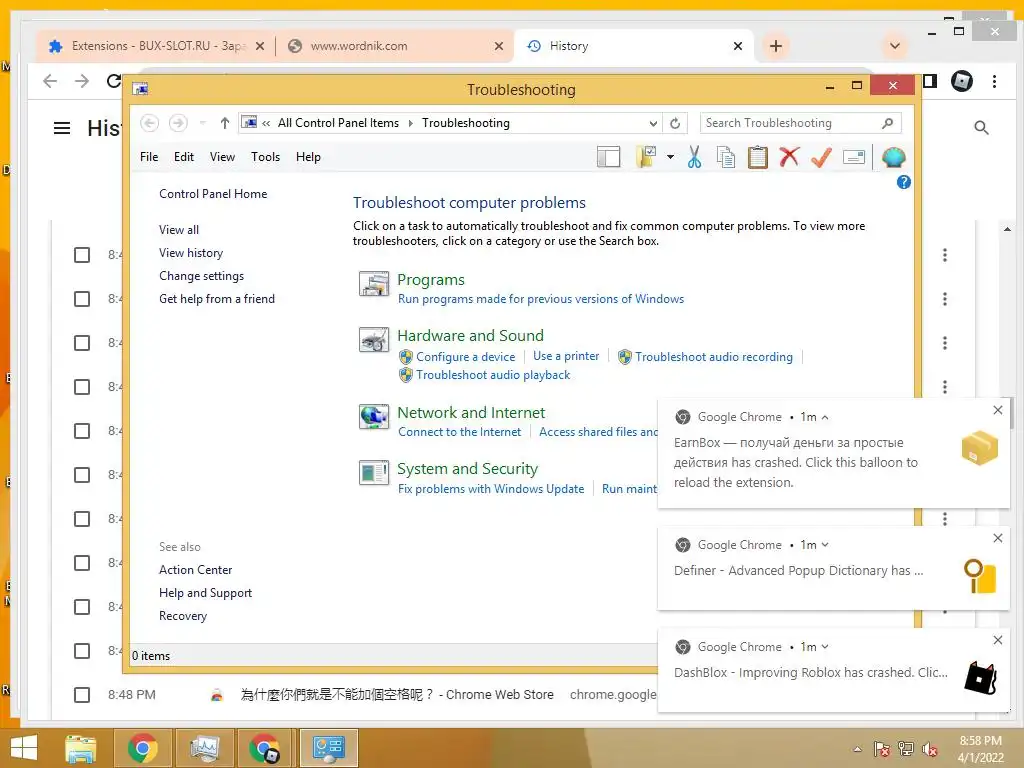The image size is (1024, 768).
Task: Open the Help menu
Action: coord(308,157)
